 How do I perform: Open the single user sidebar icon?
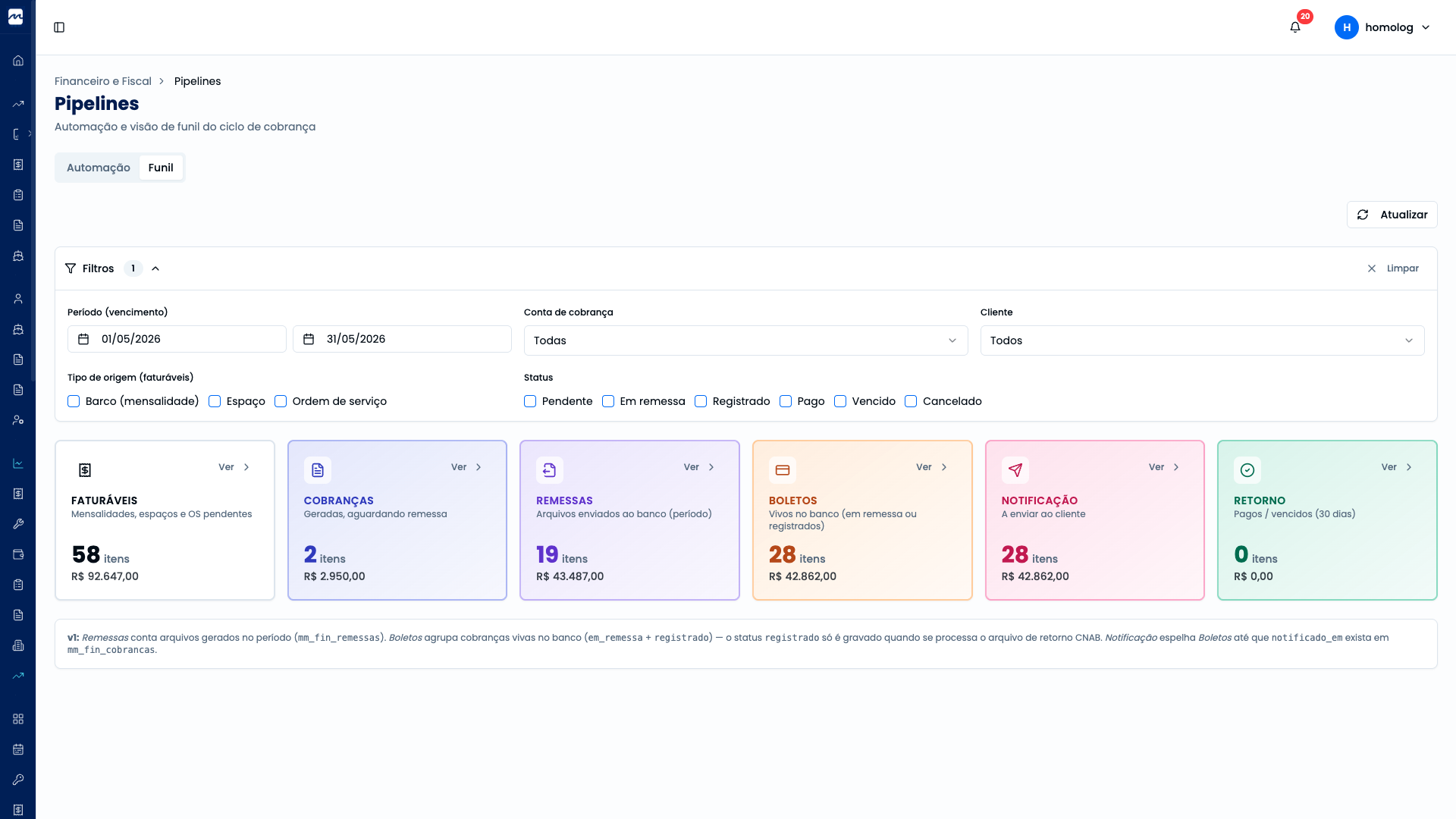click(x=18, y=299)
